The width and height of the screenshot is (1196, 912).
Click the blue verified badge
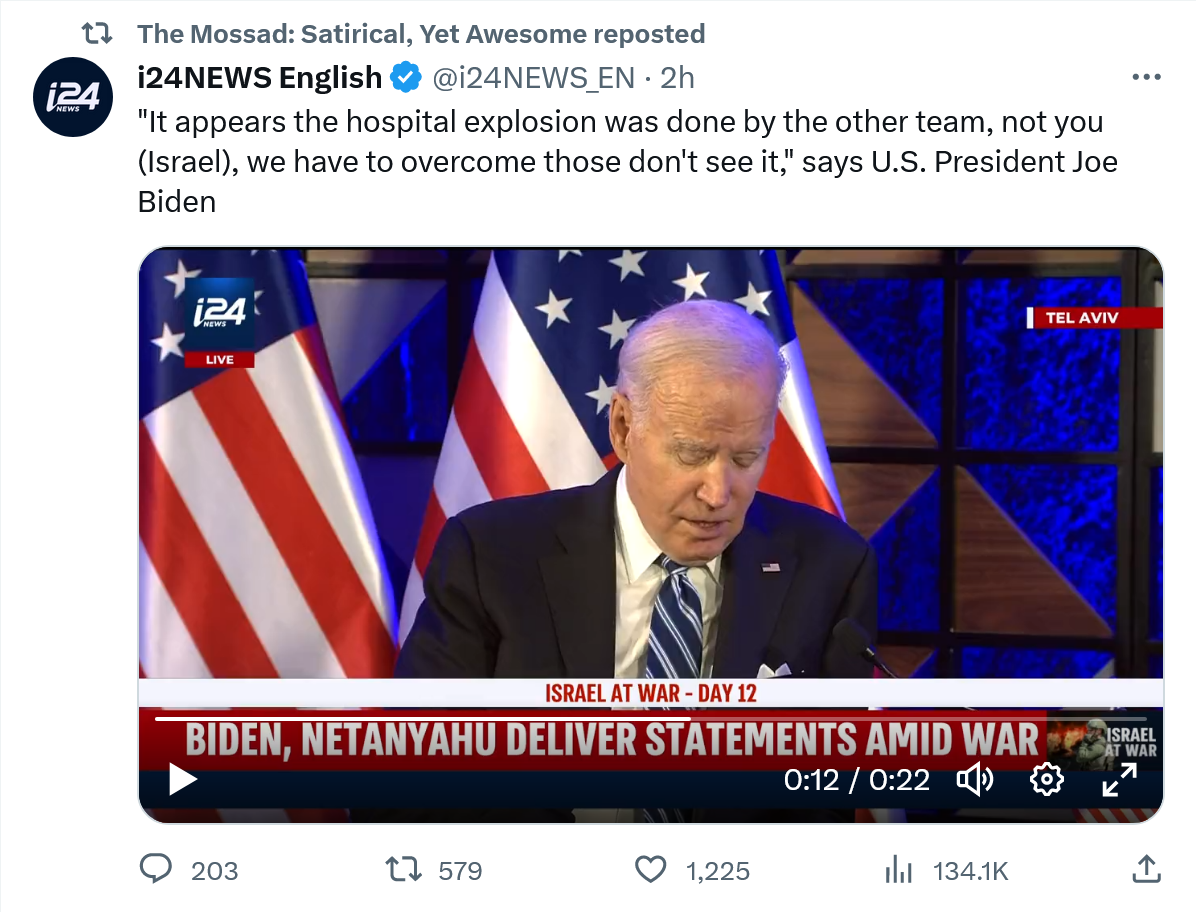(404, 77)
